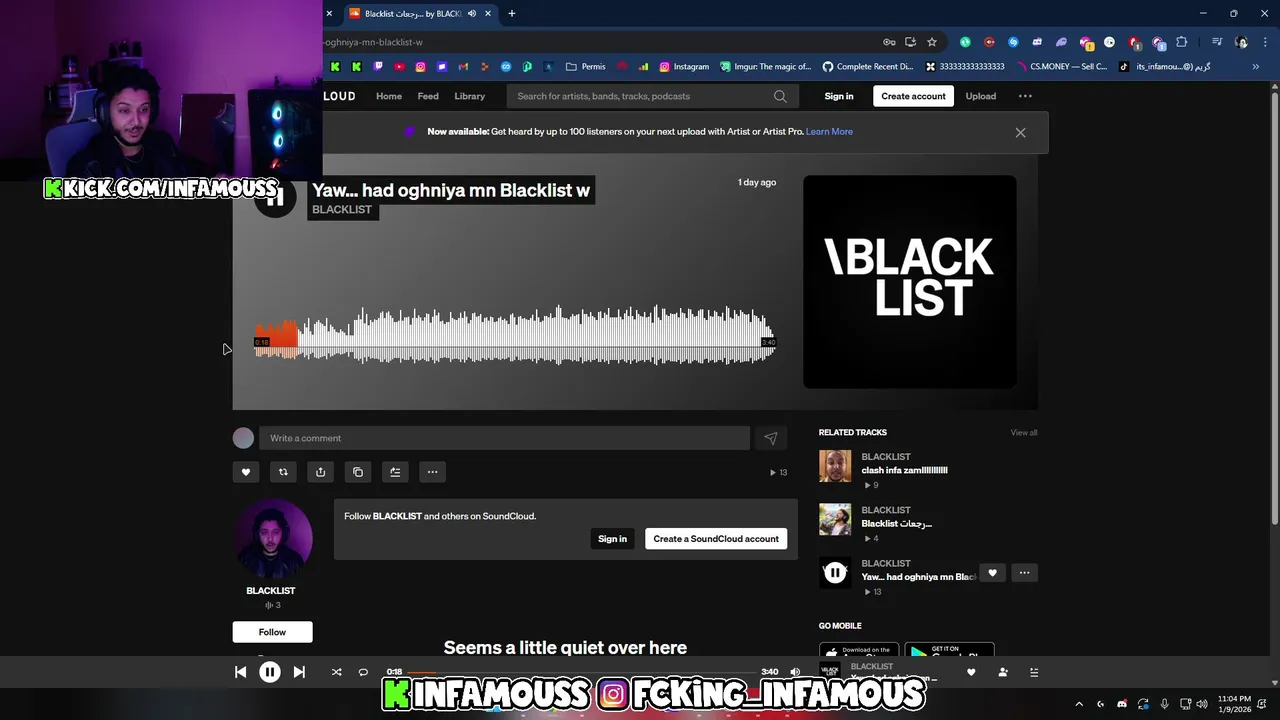The height and width of the screenshot is (720, 1280).
Task: Send the comment with the arrow button
Action: pyautogui.click(x=771, y=438)
